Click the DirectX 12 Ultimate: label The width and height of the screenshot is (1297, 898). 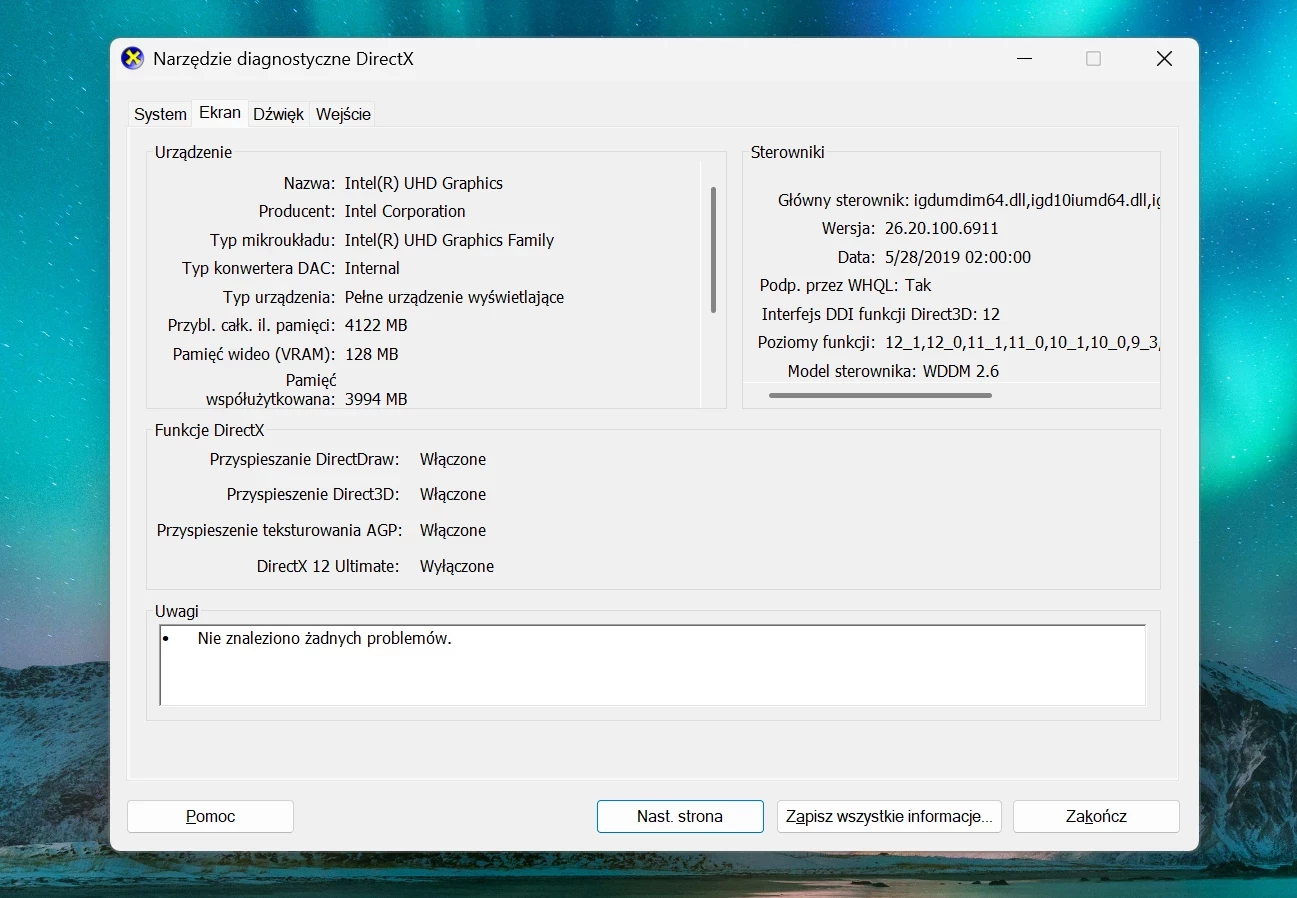(328, 566)
